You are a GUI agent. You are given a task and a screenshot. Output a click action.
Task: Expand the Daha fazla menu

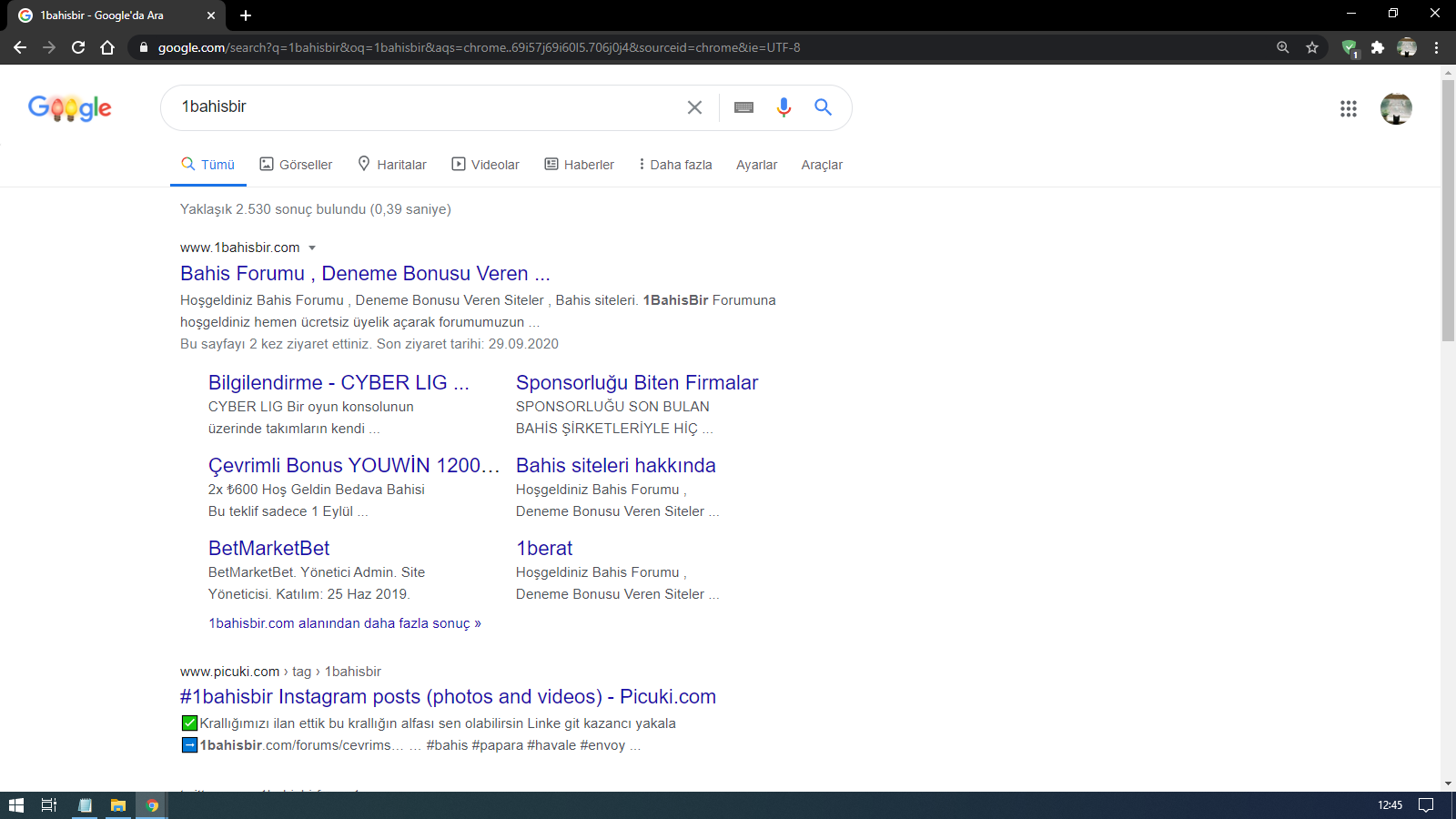675,165
